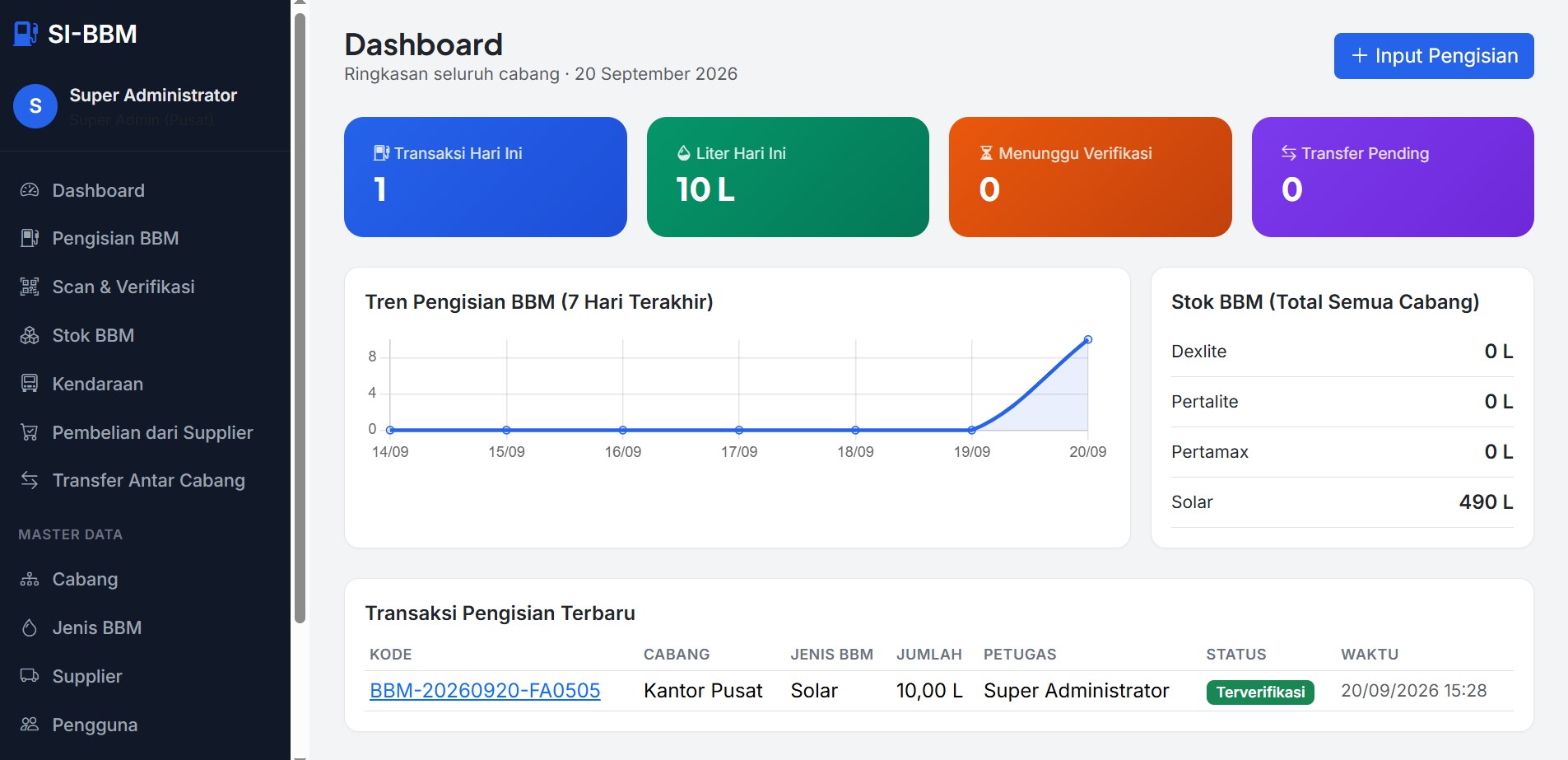Click the Pengguna people icon
Image resolution: width=1568 pixels, height=760 pixels.
pyautogui.click(x=30, y=725)
